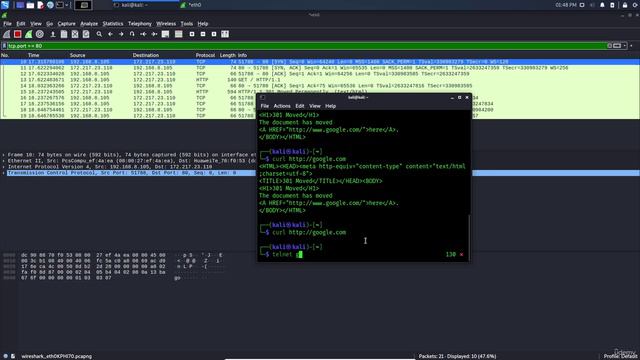Open expert information indicator in status bar
This screenshot has height=360, width=640.
pos(5,356)
